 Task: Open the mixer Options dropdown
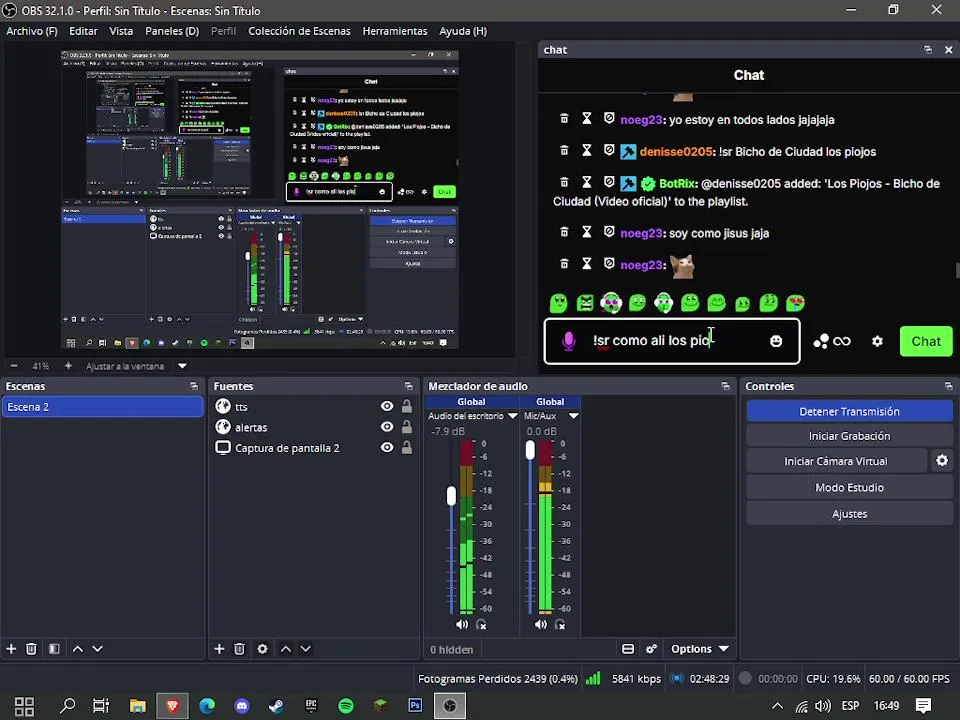pyautogui.click(x=700, y=649)
